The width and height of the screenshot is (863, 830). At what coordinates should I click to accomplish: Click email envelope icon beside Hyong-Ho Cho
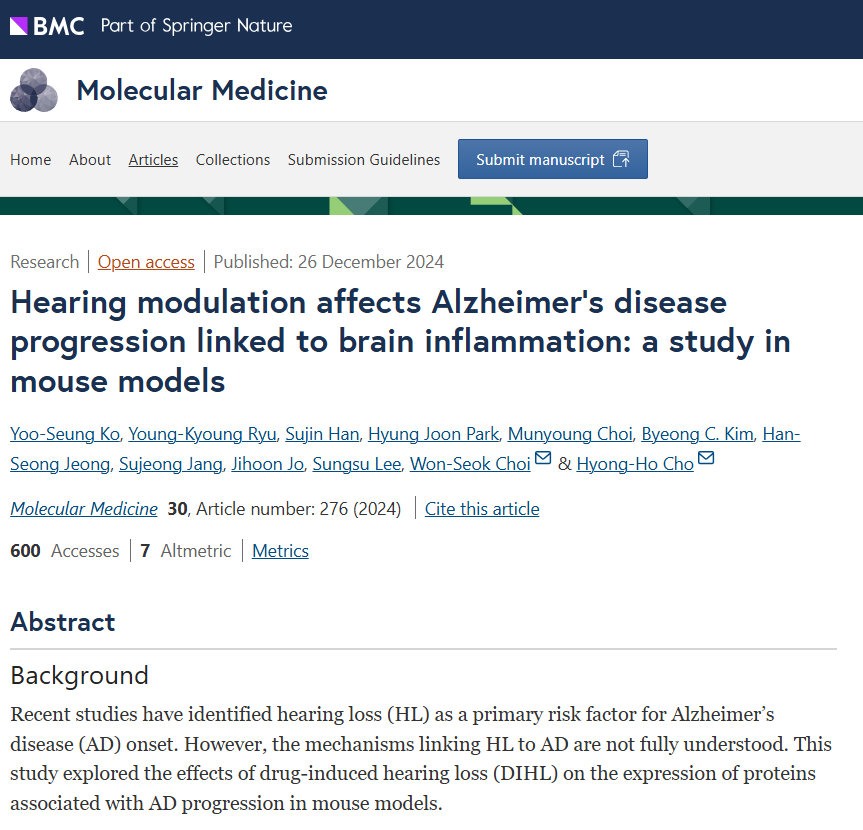point(706,459)
